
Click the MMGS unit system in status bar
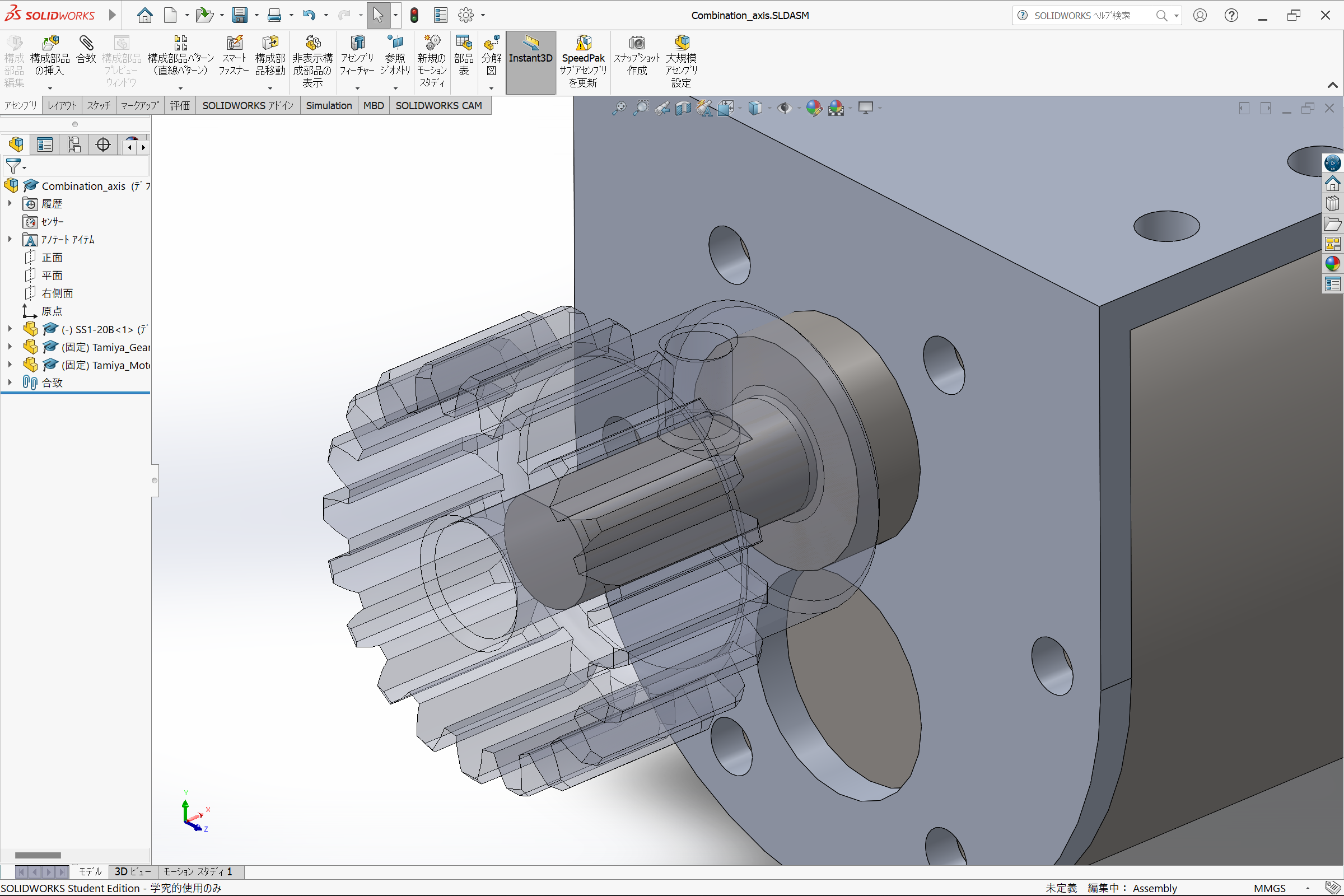pyautogui.click(x=1269, y=888)
